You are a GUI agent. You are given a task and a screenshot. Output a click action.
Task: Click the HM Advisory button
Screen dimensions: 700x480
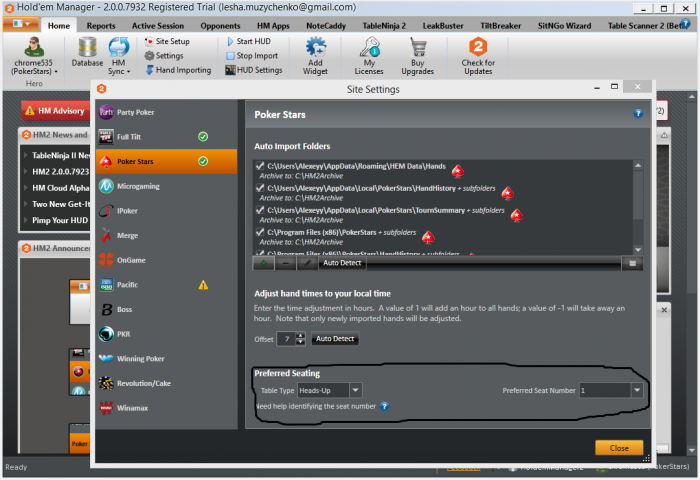54,111
